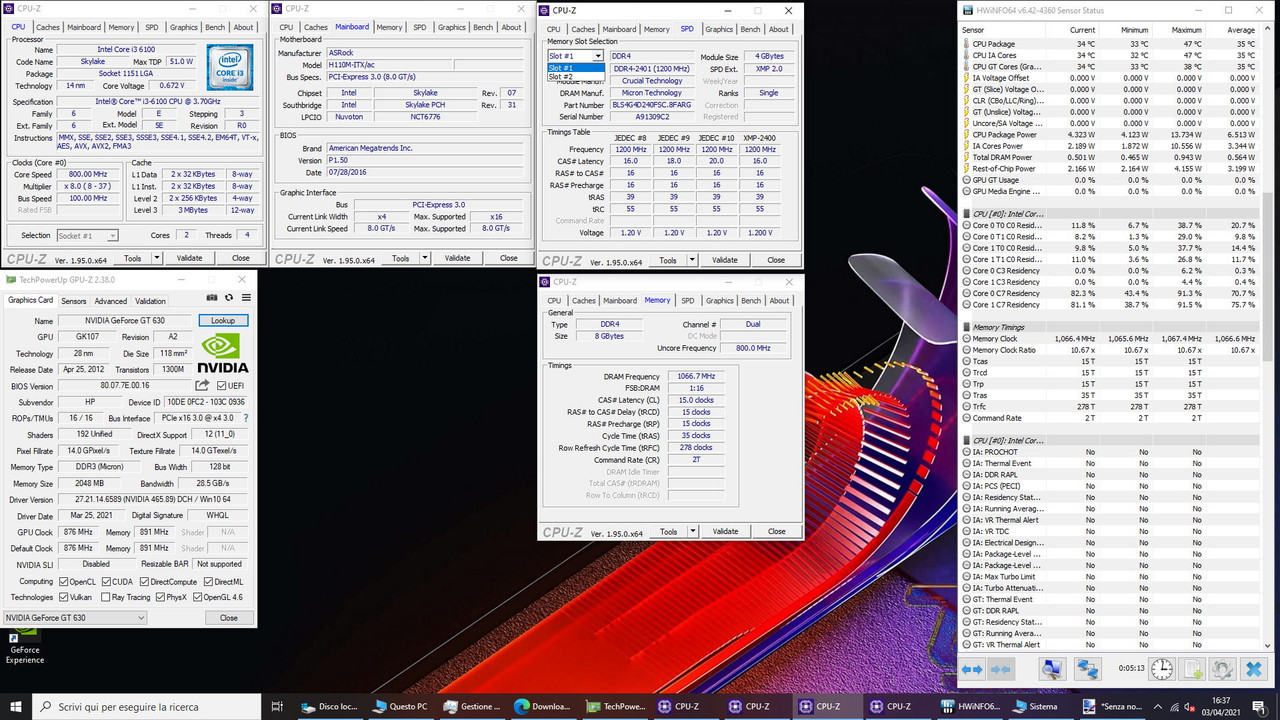Toggle DirectML checkbox
The width and height of the screenshot is (1280, 720).
[x=207, y=581]
